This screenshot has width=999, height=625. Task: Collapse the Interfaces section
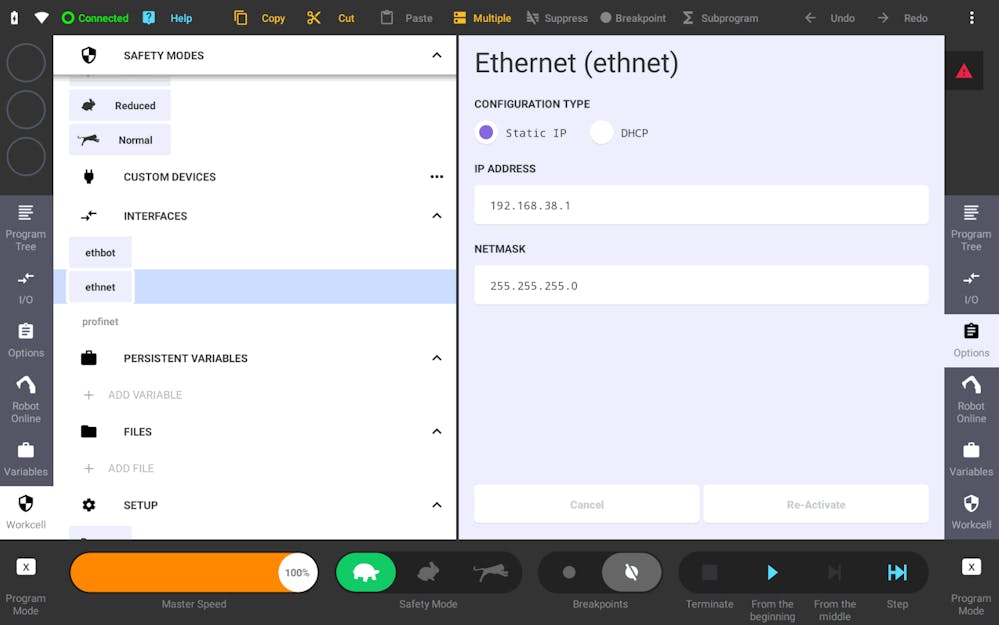[x=436, y=216]
